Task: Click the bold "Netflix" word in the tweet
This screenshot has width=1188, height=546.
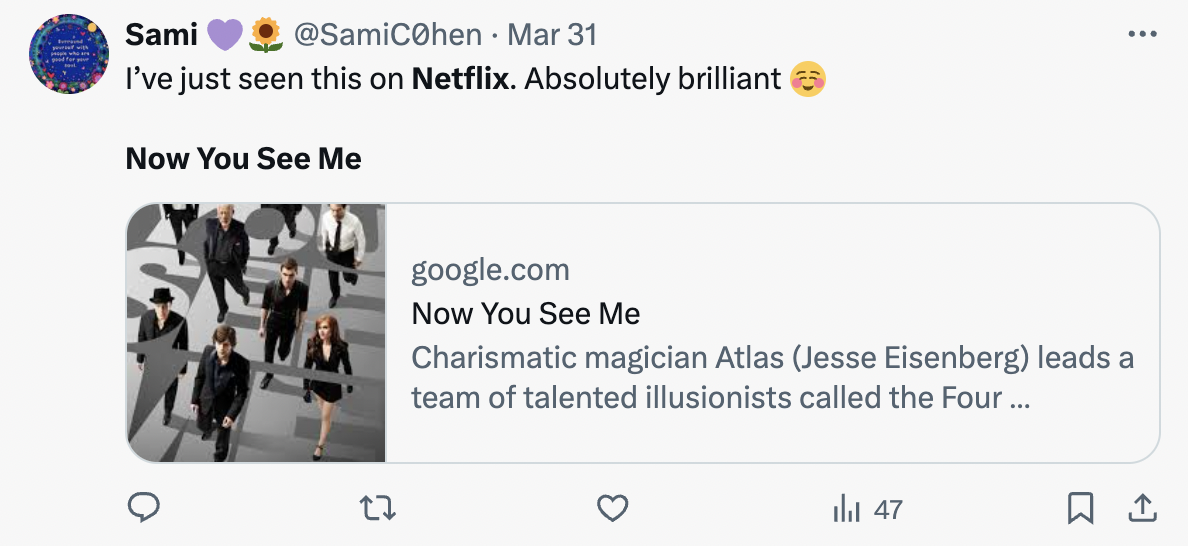Action: pos(460,79)
